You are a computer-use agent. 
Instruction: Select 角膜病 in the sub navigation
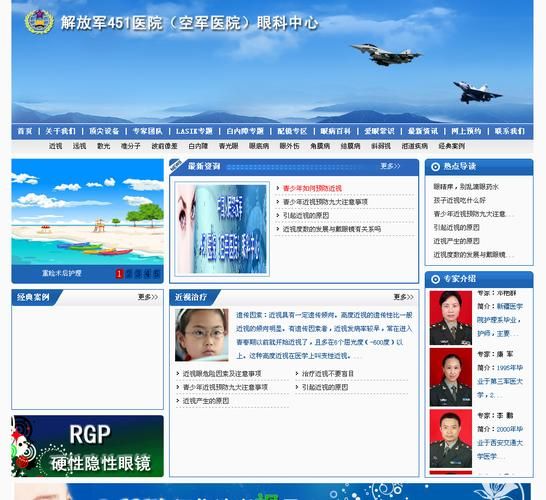(x=320, y=146)
